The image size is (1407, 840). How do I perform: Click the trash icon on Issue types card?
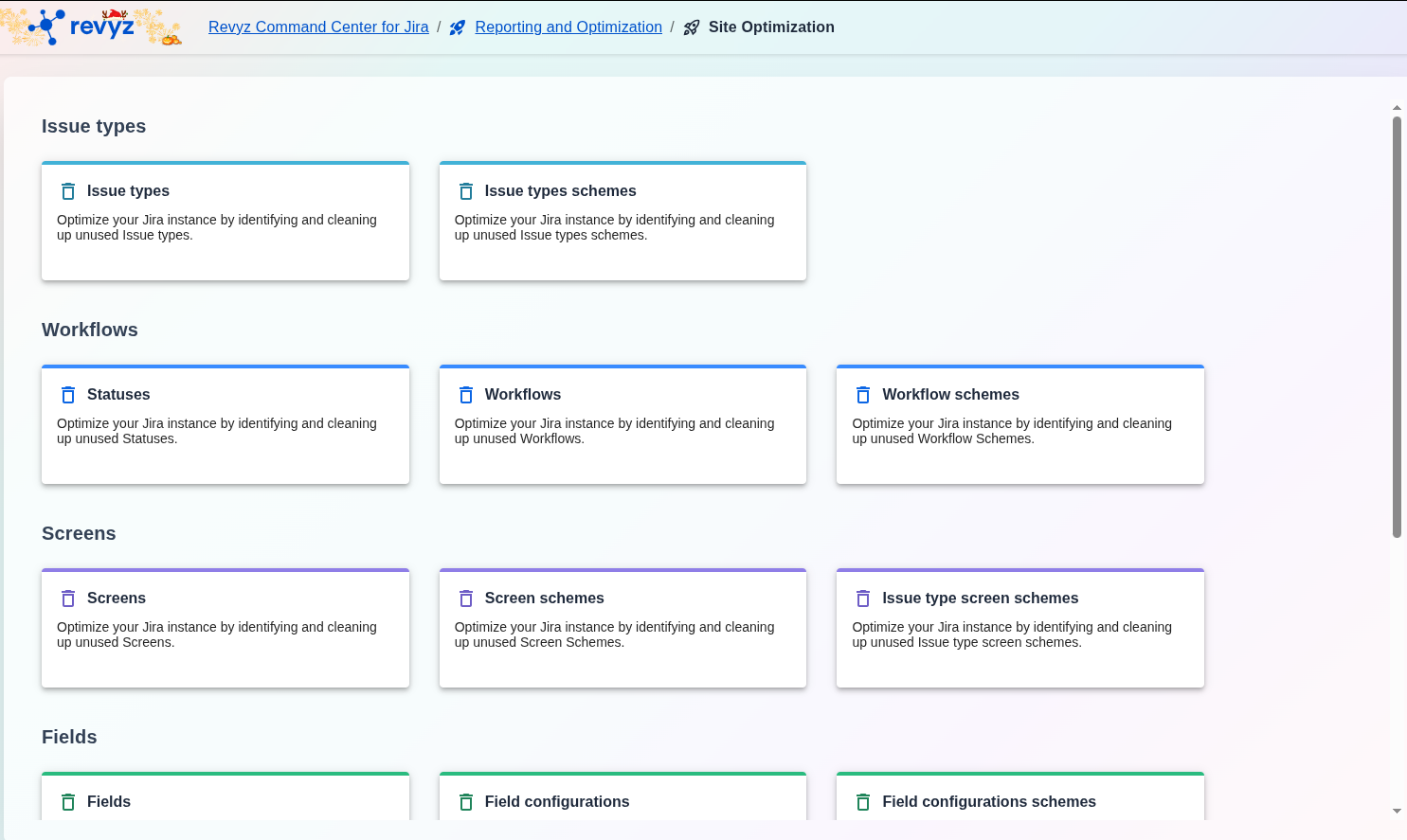(x=68, y=191)
